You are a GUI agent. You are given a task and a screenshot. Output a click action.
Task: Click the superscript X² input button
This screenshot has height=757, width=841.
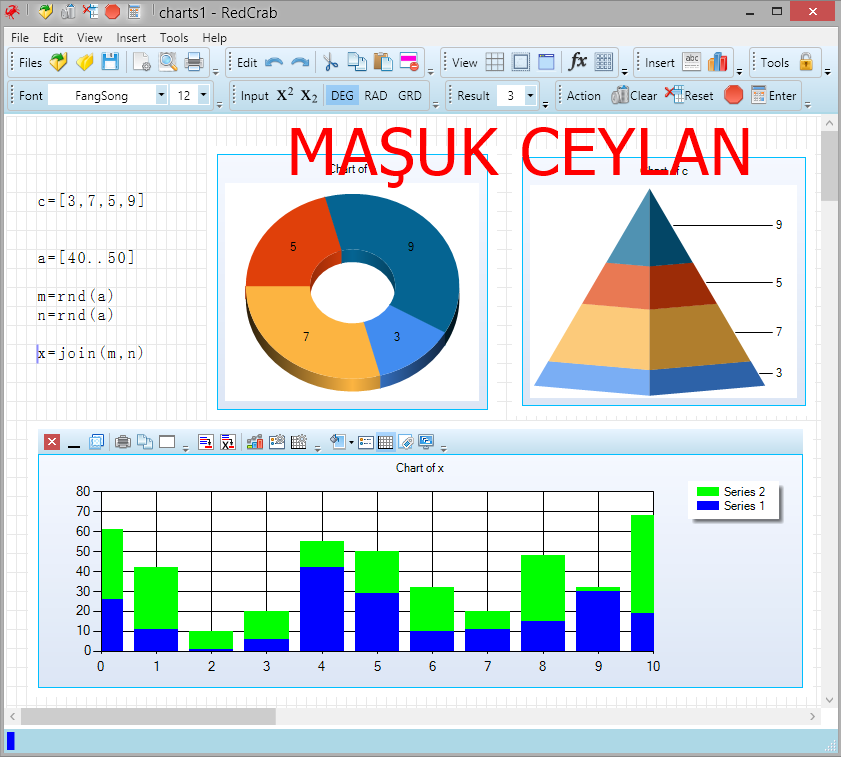pos(285,95)
